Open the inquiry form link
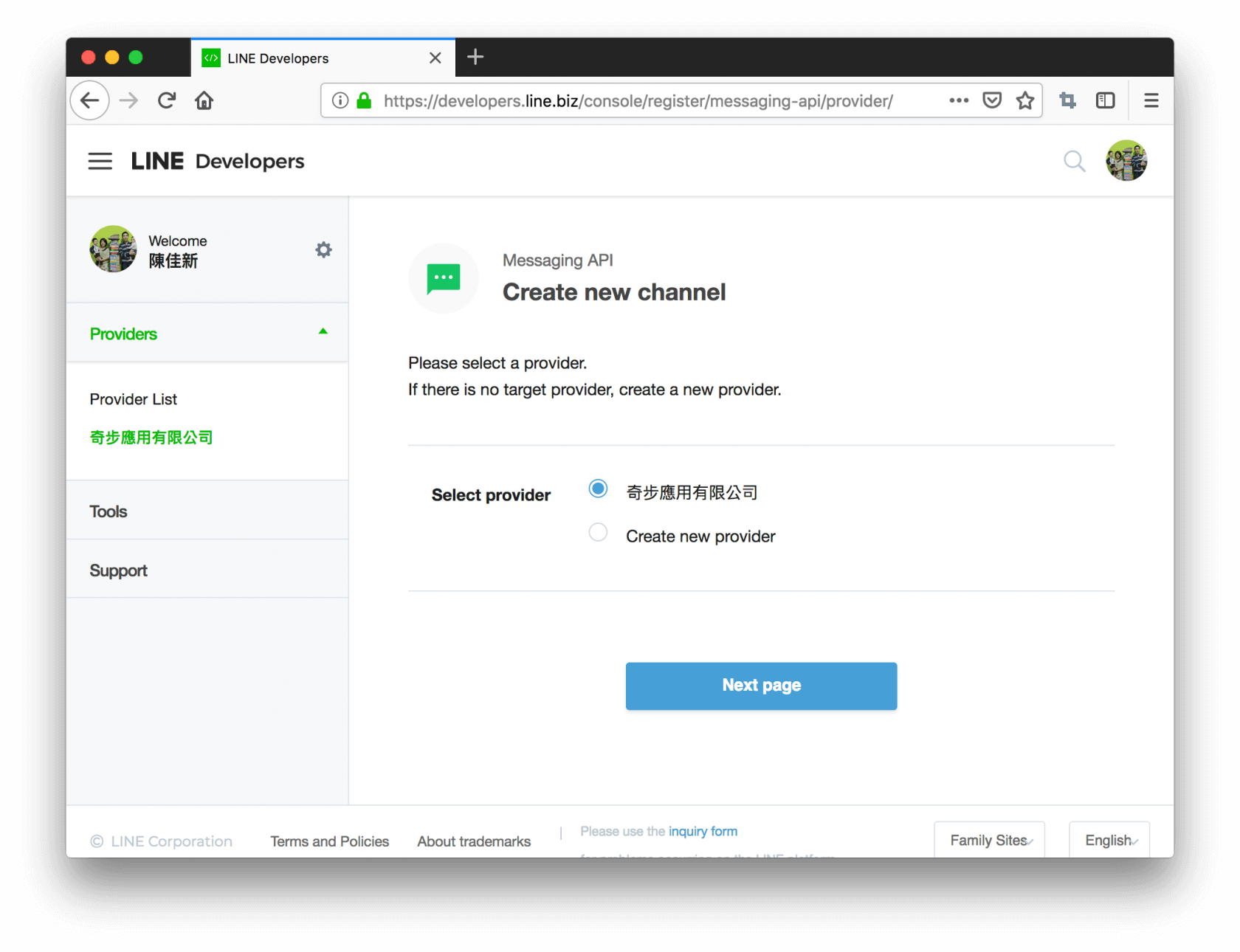 pos(702,831)
